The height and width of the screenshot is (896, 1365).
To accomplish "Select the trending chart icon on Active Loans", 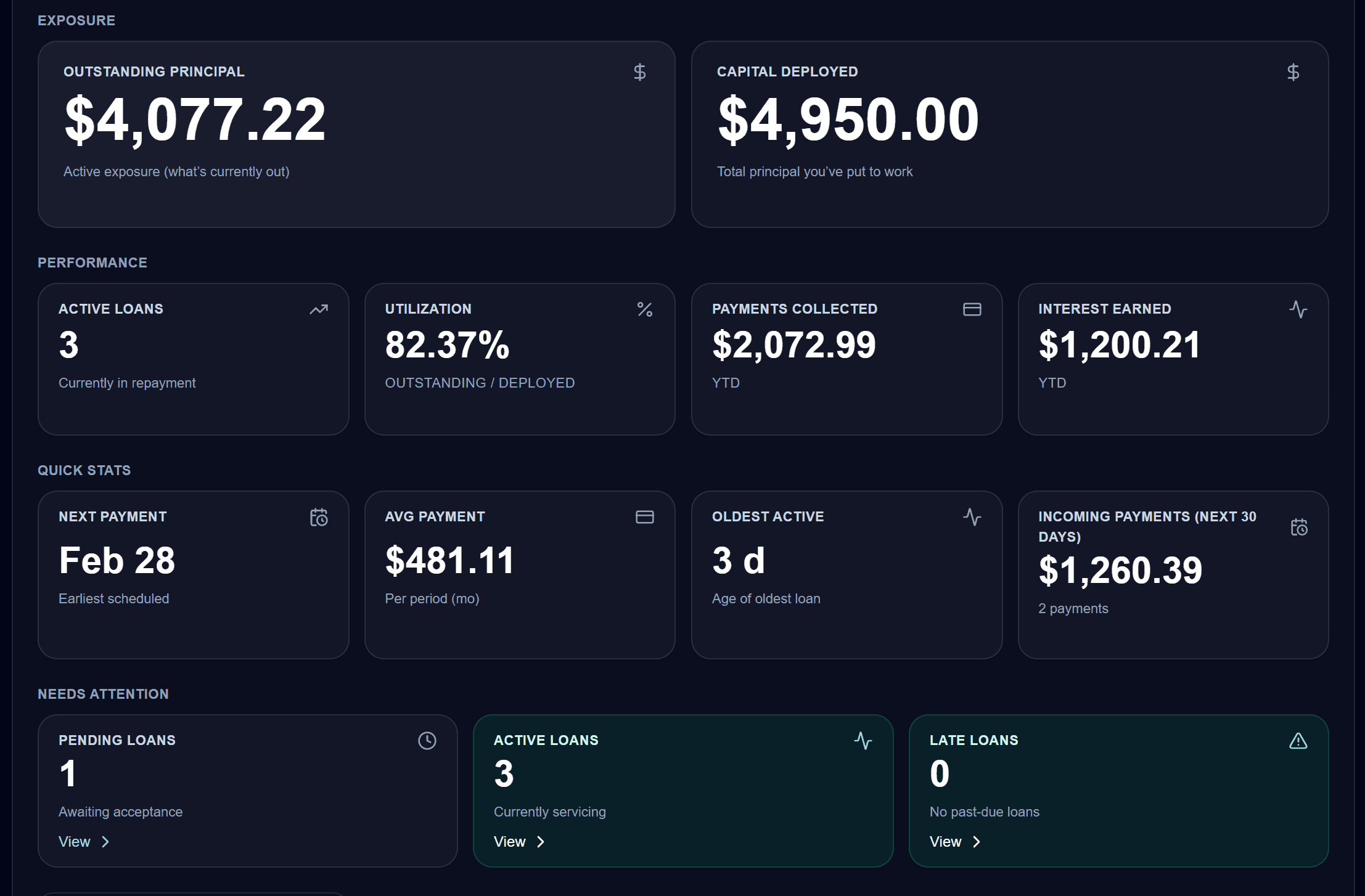I will [x=318, y=309].
